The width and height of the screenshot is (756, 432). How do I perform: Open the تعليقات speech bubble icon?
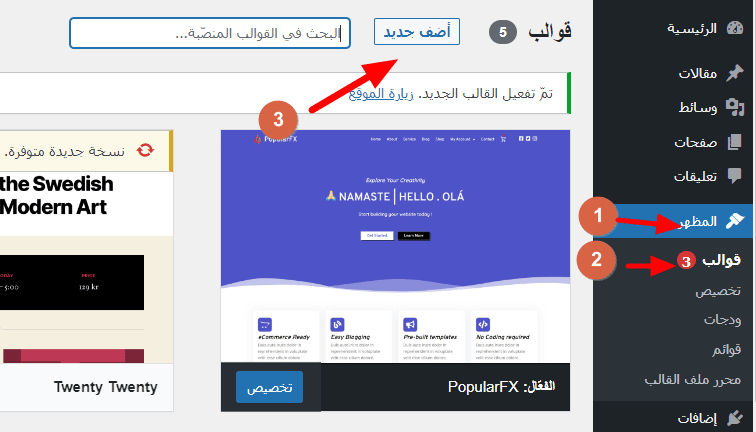tap(735, 176)
